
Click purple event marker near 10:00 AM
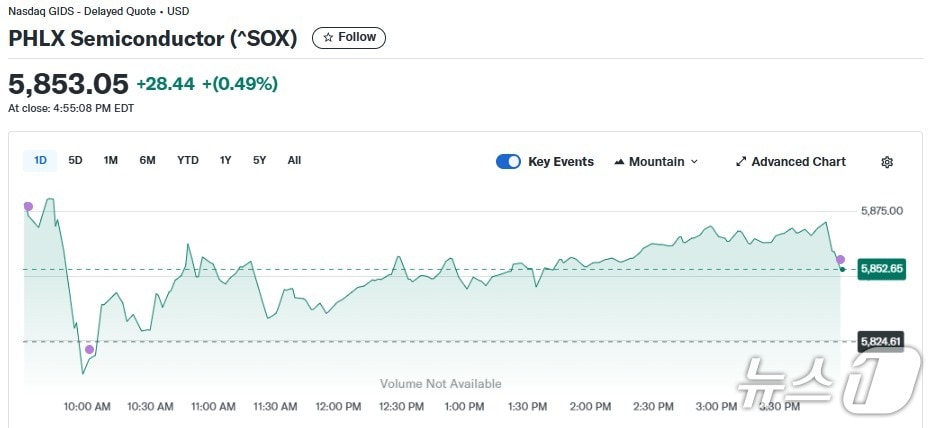[x=90, y=349]
